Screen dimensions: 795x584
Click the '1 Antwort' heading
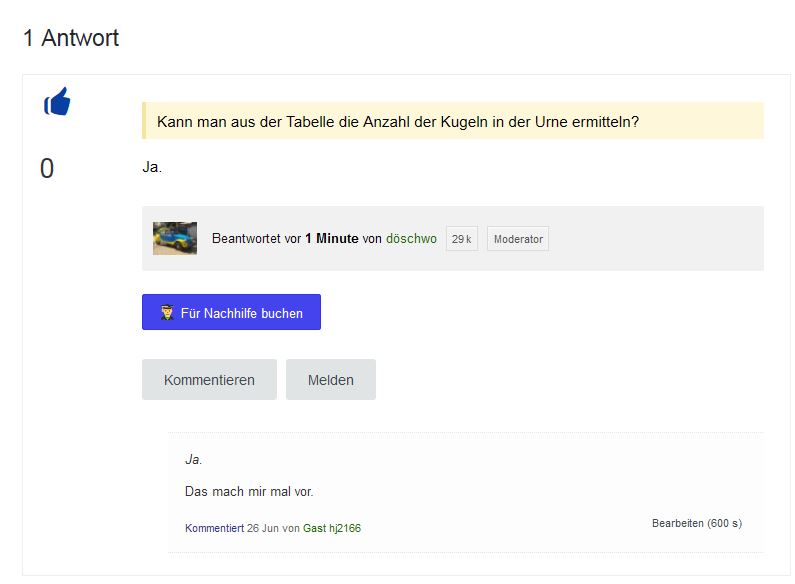(71, 38)
